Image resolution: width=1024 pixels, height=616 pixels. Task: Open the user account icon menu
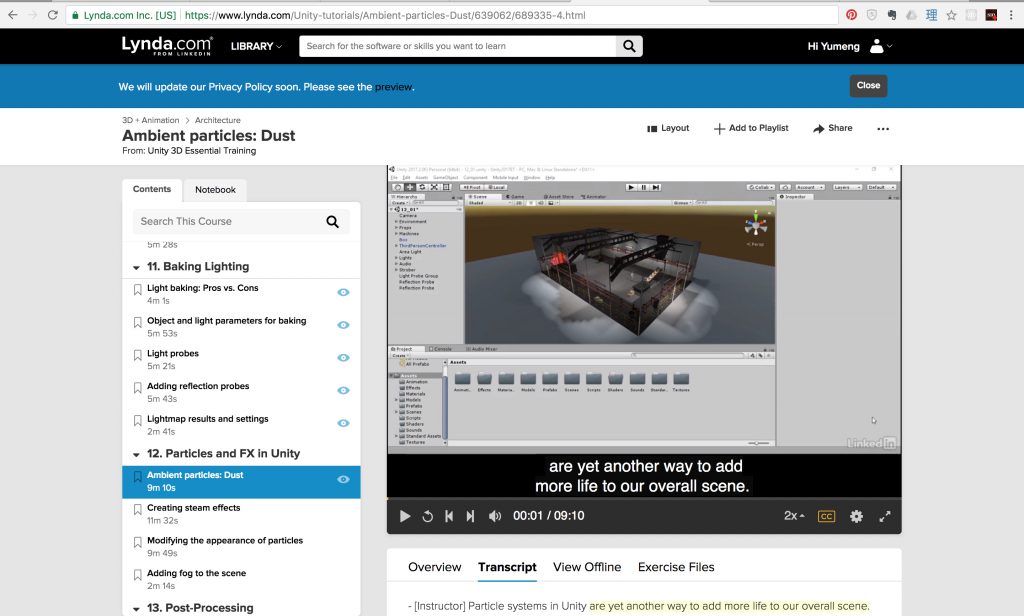880,46
